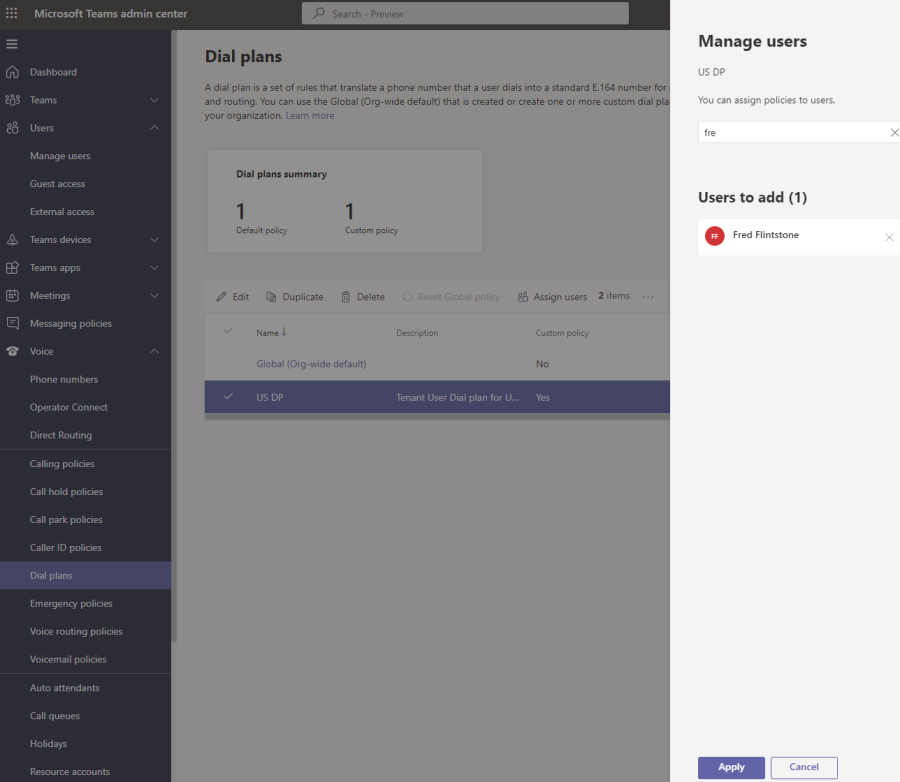Expand the Meetings chevron
900x782 pixels.
pyautogui.click(x=154, y=296)
